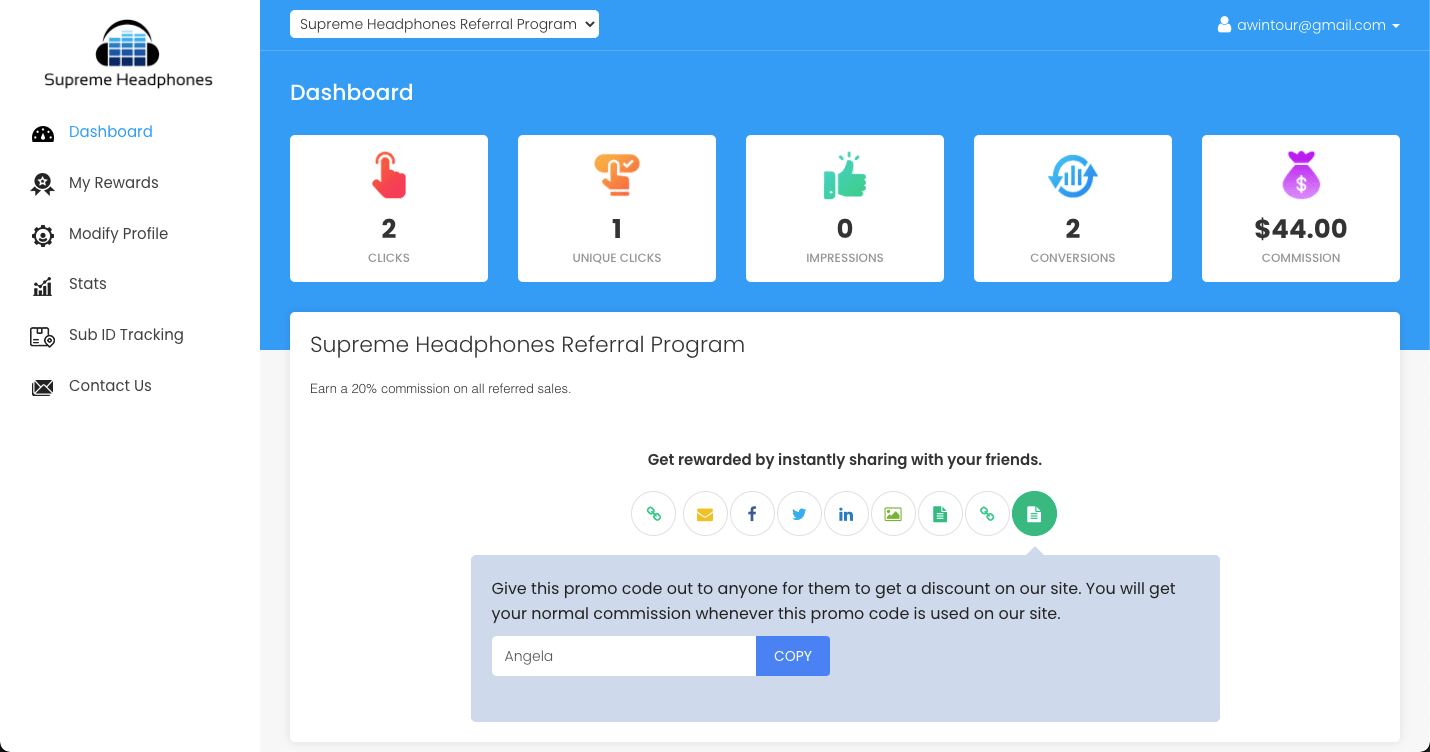The image size is (1430, 752).
Task: Share via the Twitter bird icon
Action: tap(799, 515)
